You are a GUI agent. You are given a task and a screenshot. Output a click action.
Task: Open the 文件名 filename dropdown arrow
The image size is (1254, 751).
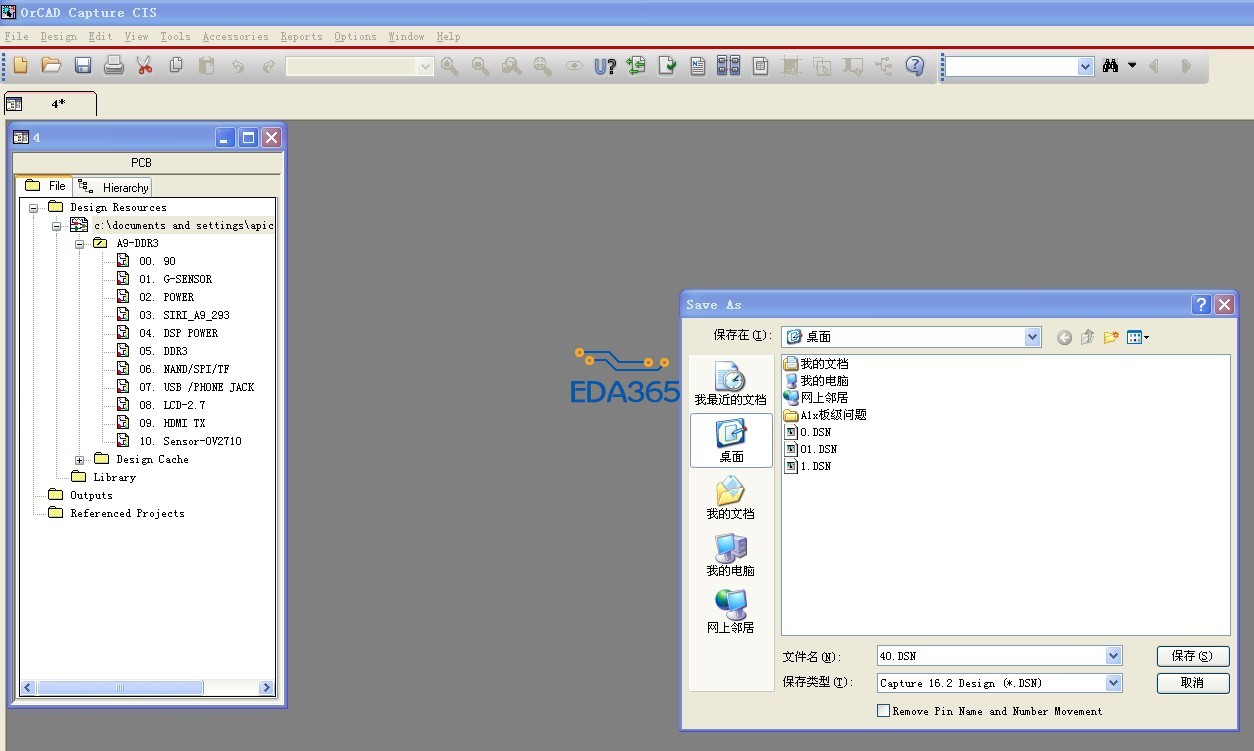(1114, 656)
